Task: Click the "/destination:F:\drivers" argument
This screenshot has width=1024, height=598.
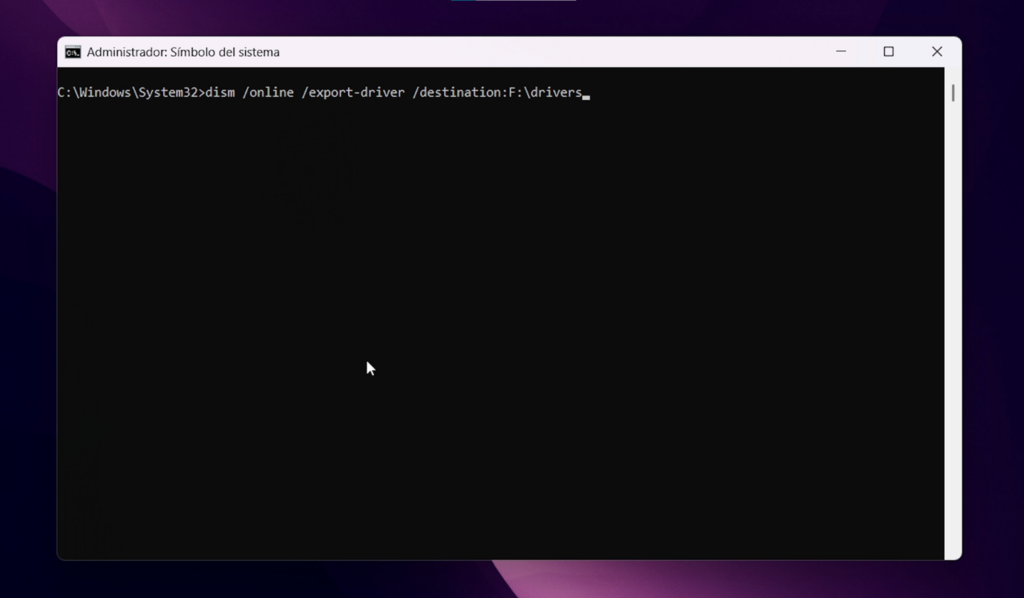Action: click(x=497, y=93)
